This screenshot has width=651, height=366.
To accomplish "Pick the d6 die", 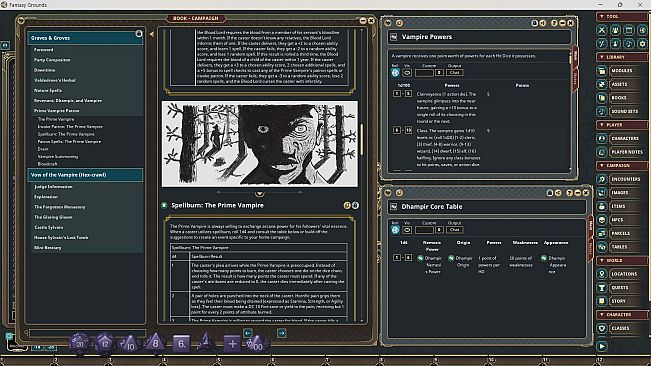I will [181, 344].
